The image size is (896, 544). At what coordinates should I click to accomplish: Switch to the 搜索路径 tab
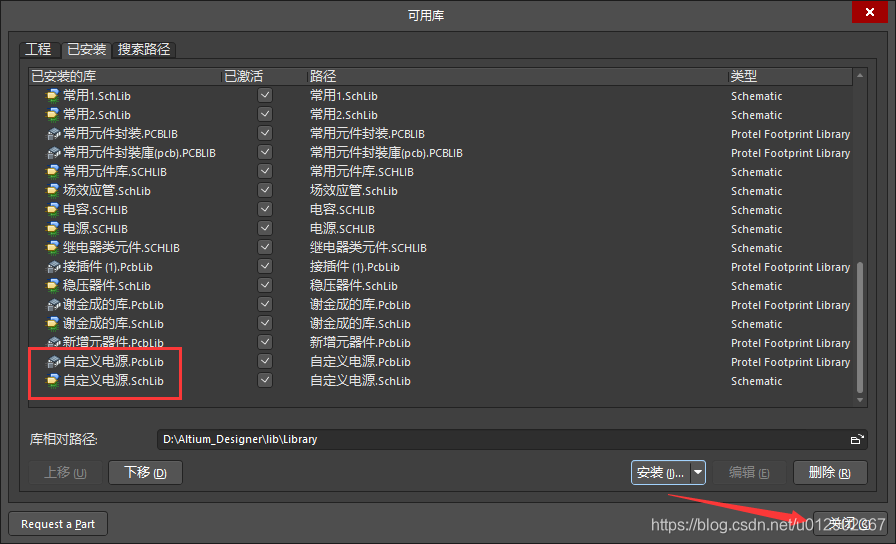coord(144,49)
